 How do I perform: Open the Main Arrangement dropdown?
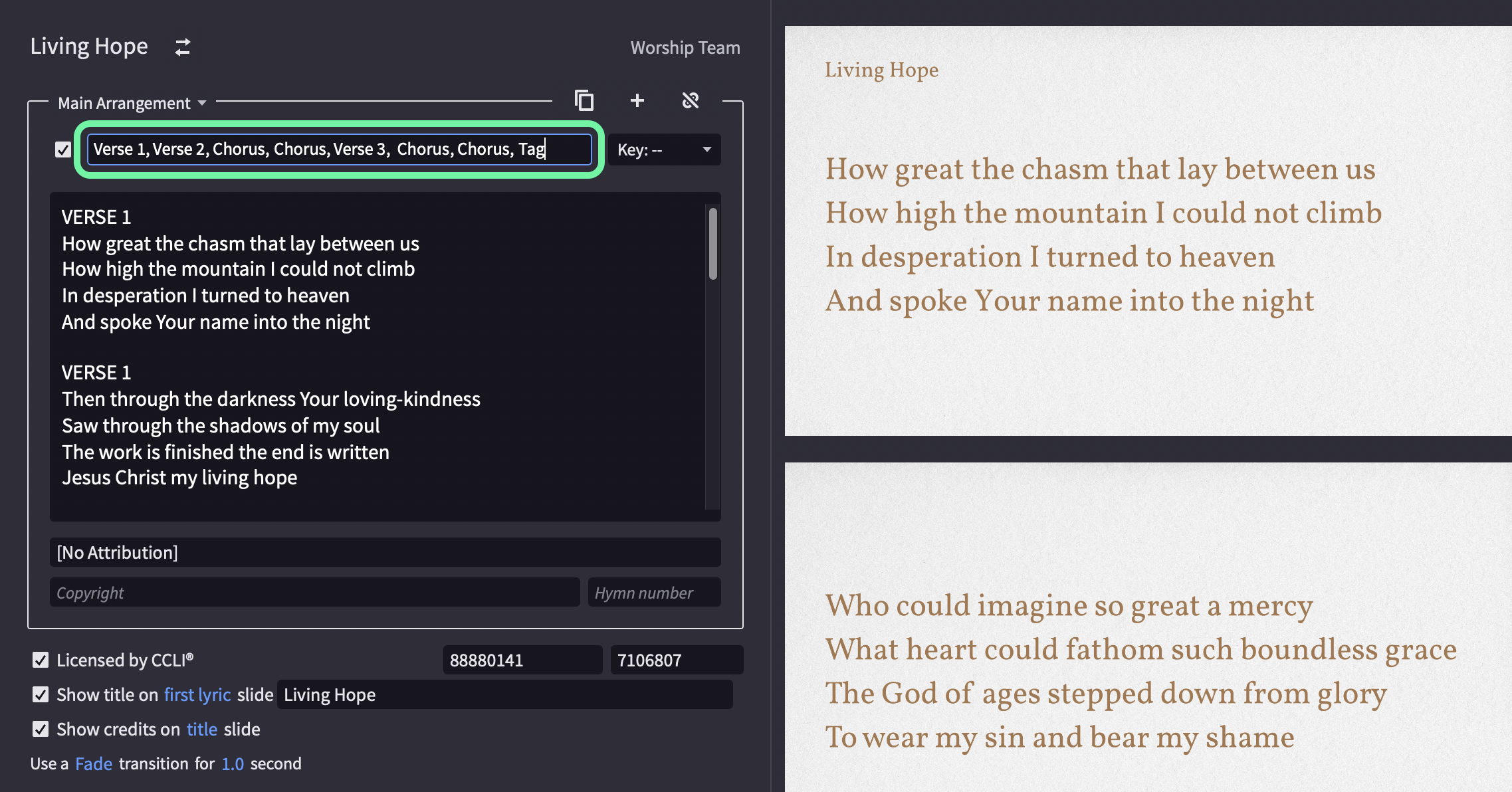132,103
